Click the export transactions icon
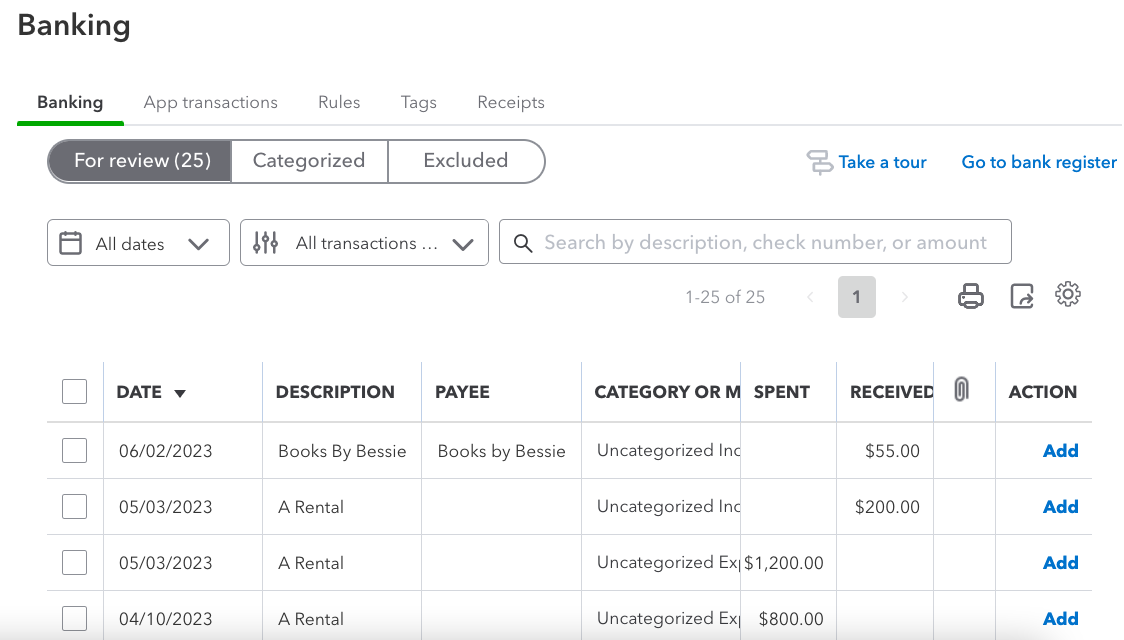The image size is (1124, 640). pos(1021,296)
